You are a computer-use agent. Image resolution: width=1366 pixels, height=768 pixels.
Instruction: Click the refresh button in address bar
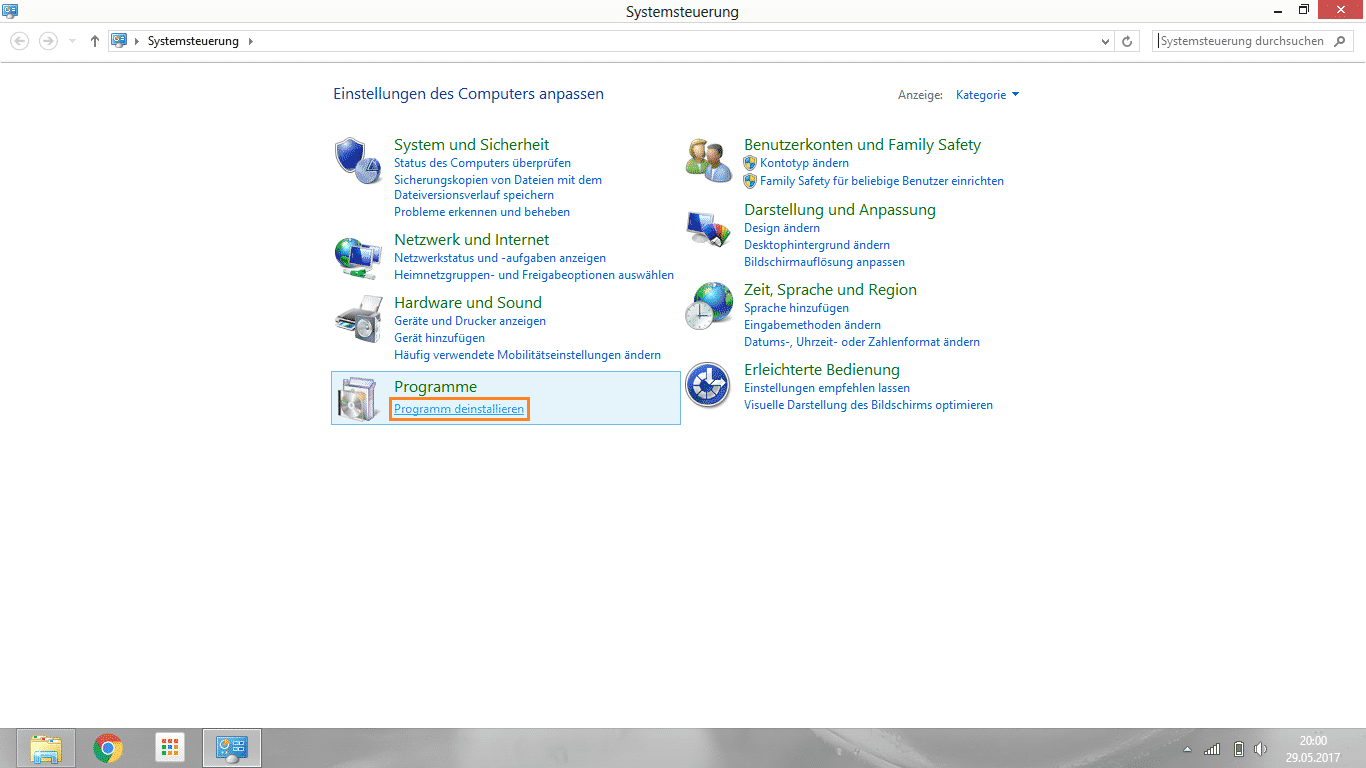tap(1128, 41)
